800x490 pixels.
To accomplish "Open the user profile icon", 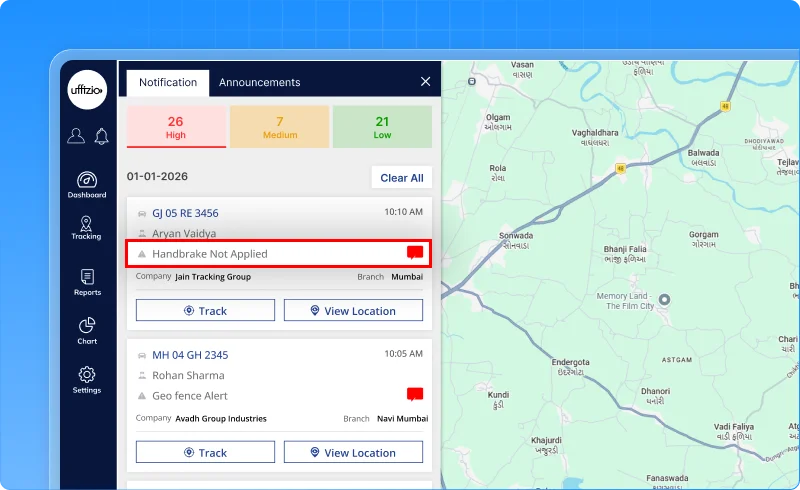I will pos(76,136).
